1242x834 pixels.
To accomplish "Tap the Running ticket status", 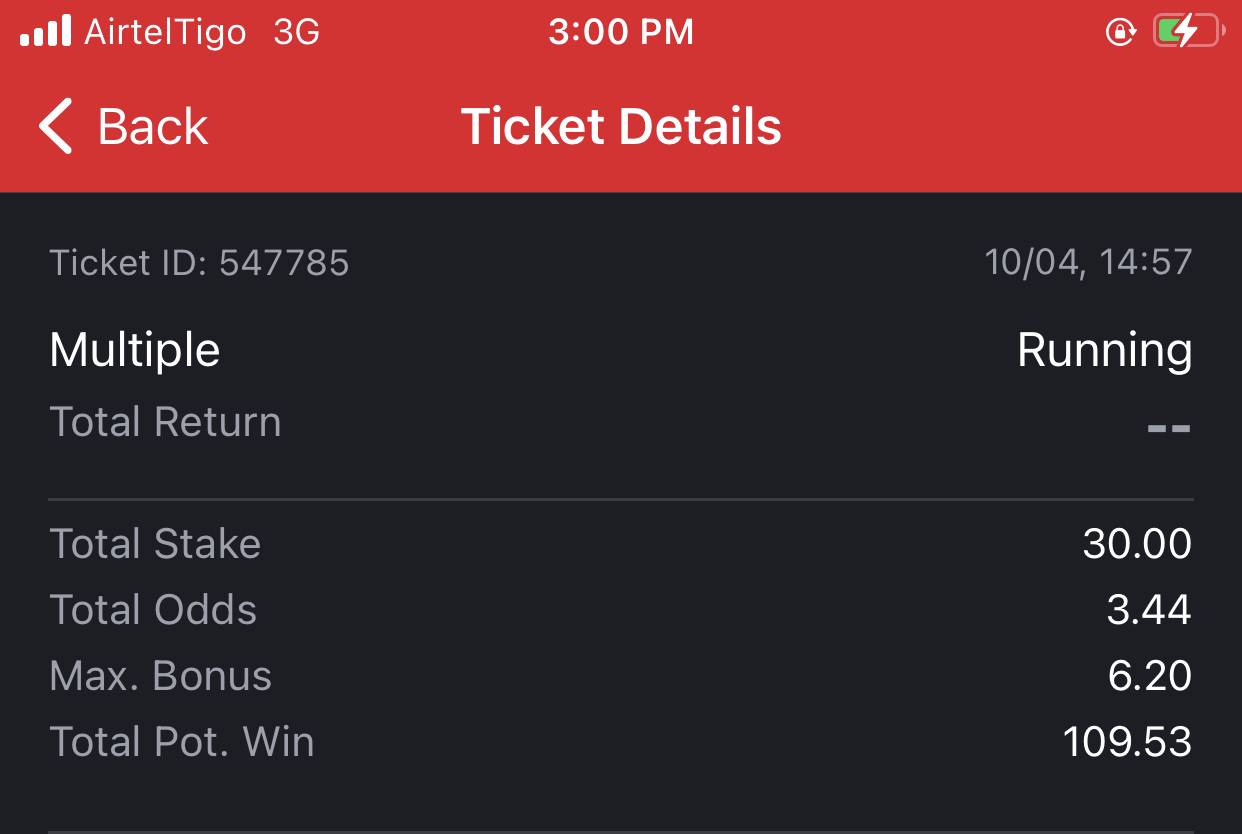I will click(1104, 351).
